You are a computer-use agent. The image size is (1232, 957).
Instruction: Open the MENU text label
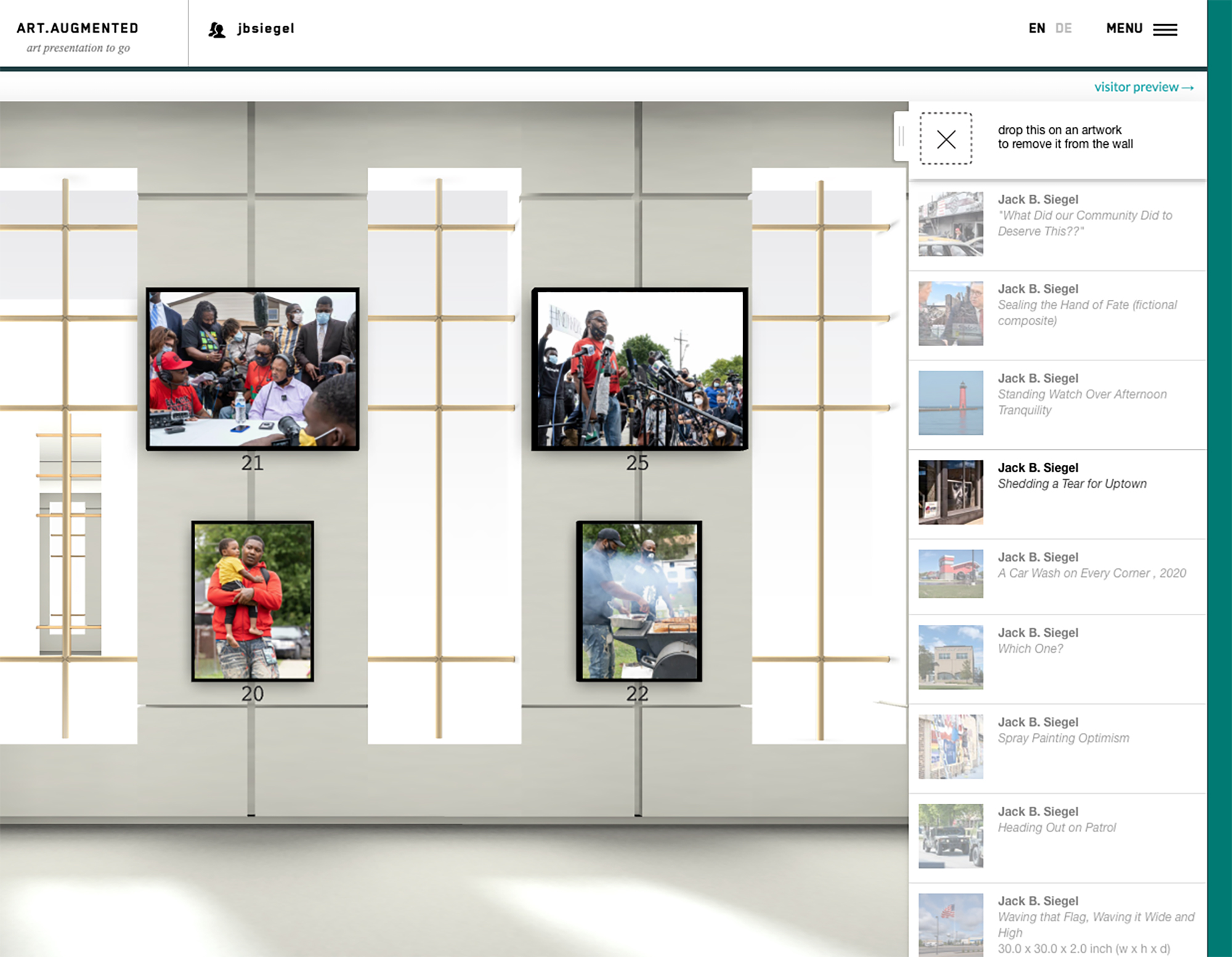[1124, 28]
